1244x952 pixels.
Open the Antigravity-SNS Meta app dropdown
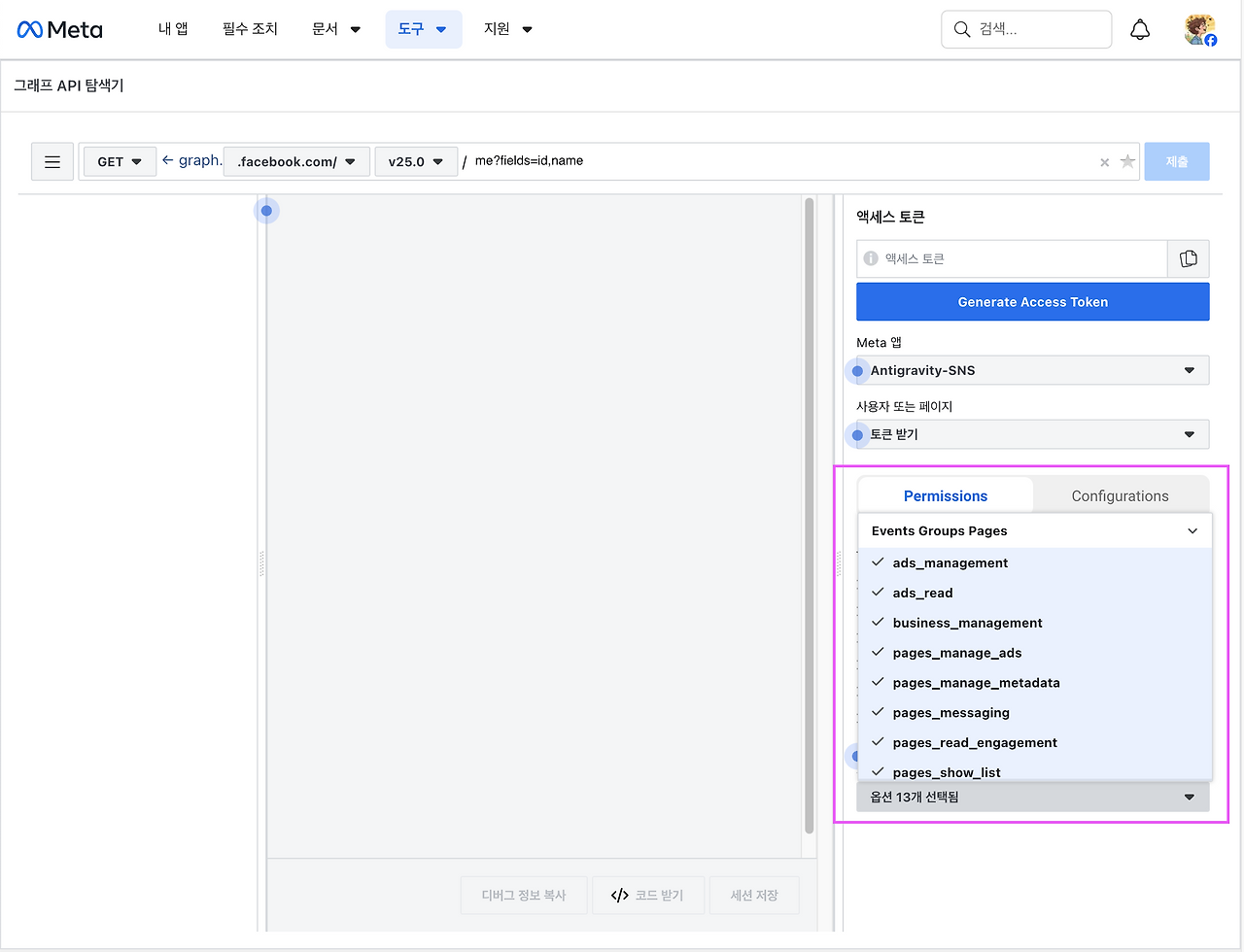point(1033,370)
